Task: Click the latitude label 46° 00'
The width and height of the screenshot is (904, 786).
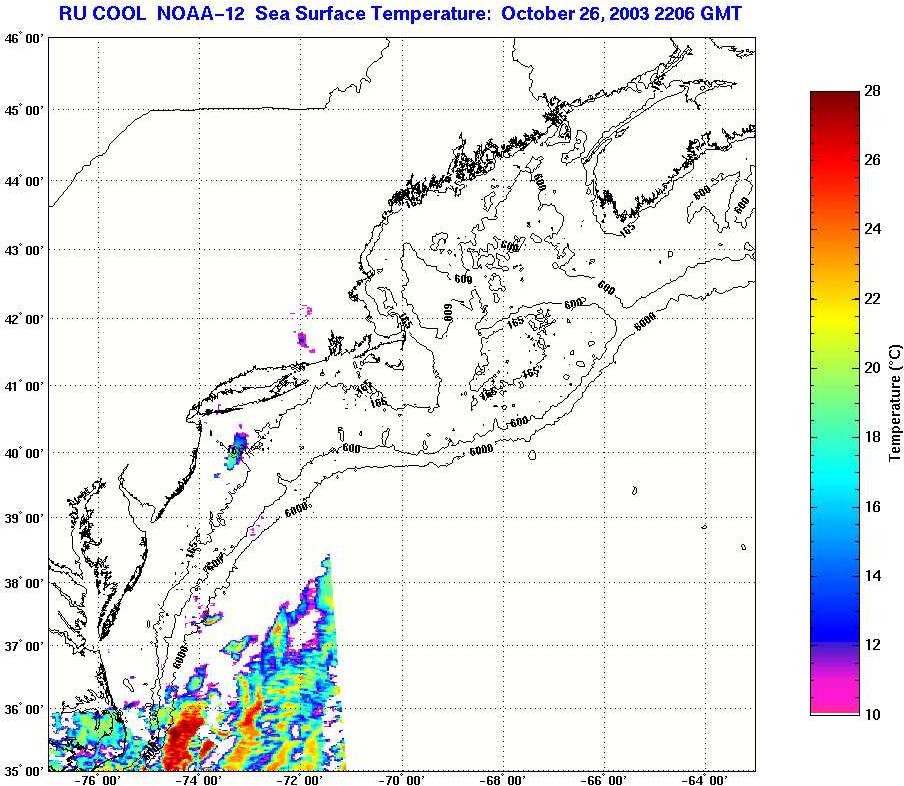Action: click(24, 39)
